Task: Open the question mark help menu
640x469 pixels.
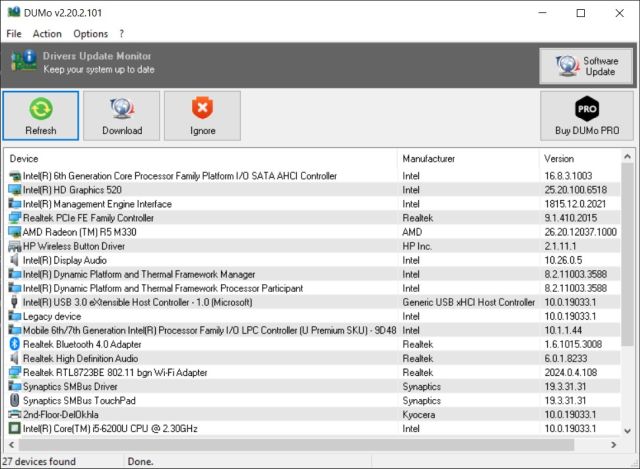Action: tap(122, 34)
